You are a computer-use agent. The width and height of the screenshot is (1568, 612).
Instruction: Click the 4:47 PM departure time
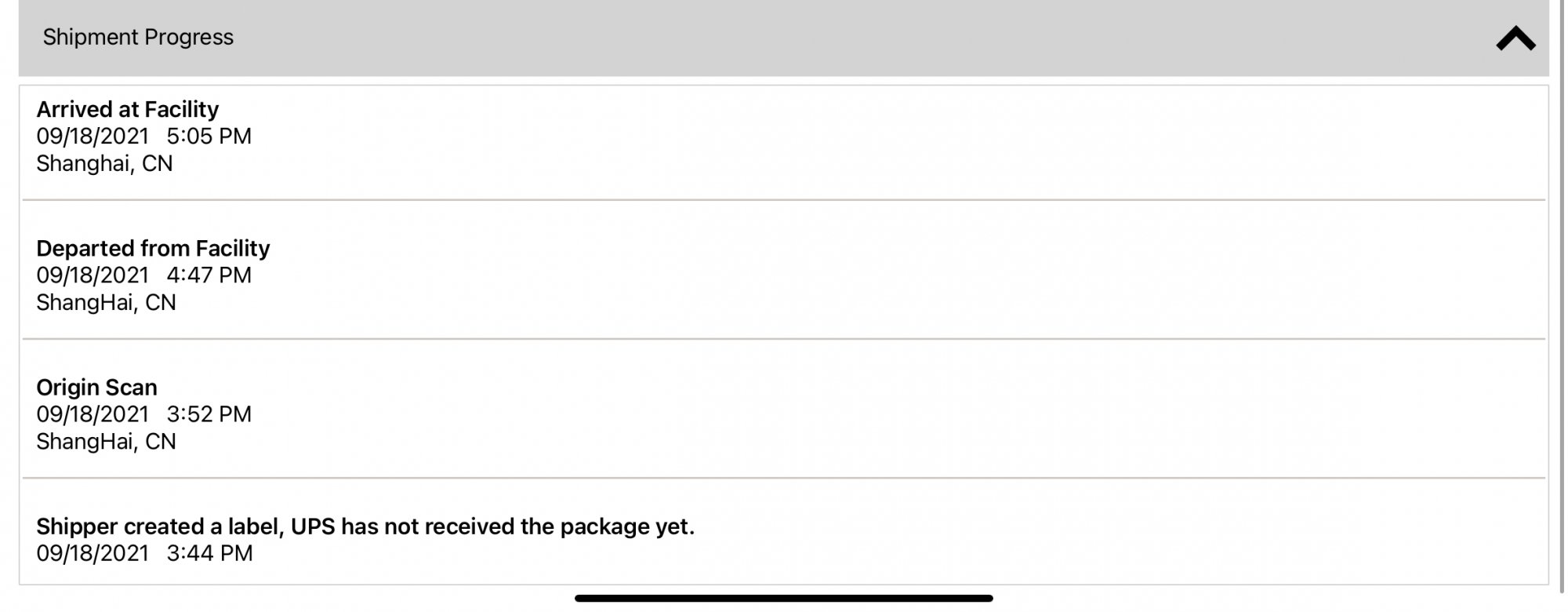tap(209, 275)
